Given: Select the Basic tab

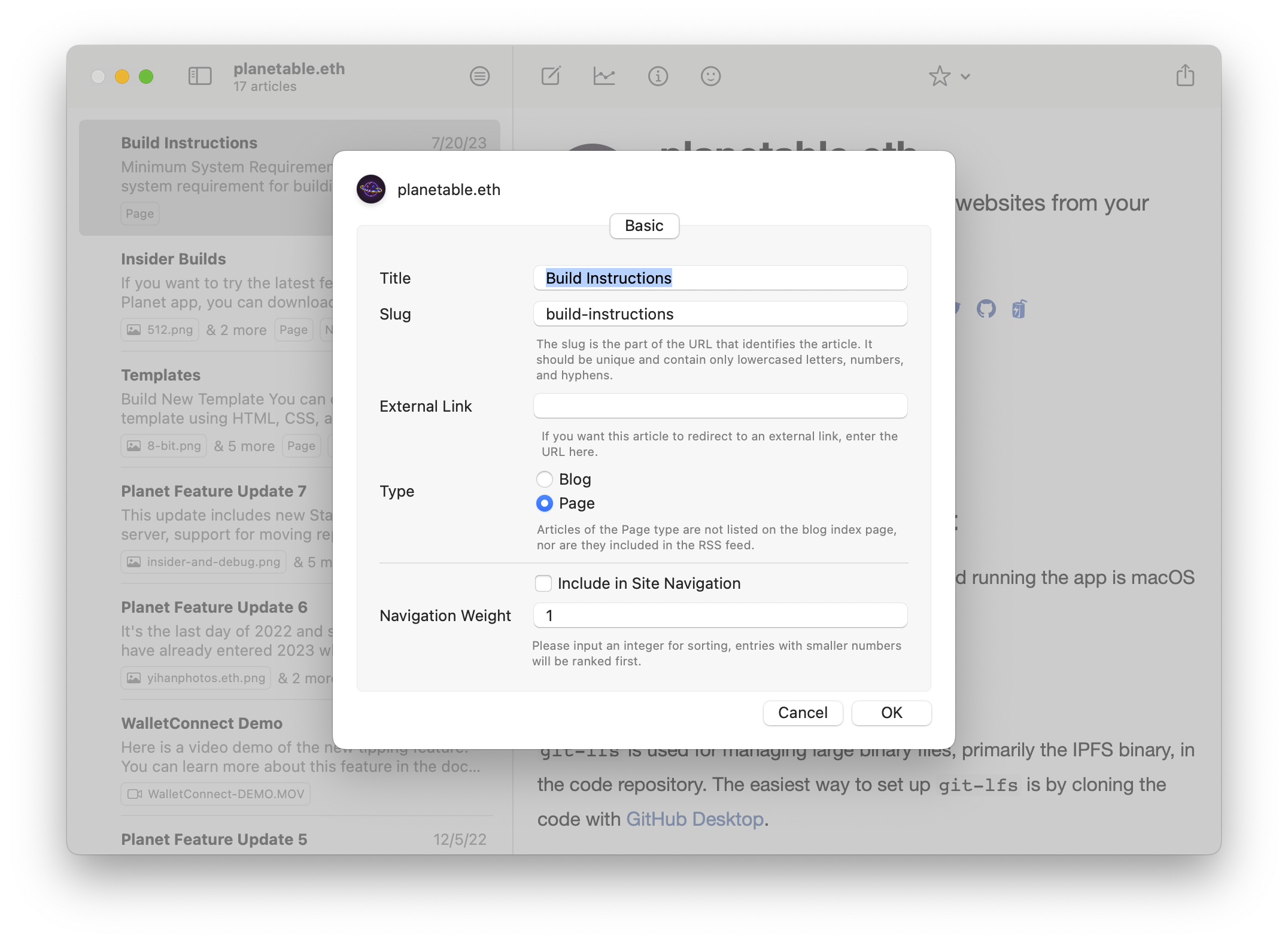Looking at the screenshot, I should pyautogui.click(x=643, y=226).
